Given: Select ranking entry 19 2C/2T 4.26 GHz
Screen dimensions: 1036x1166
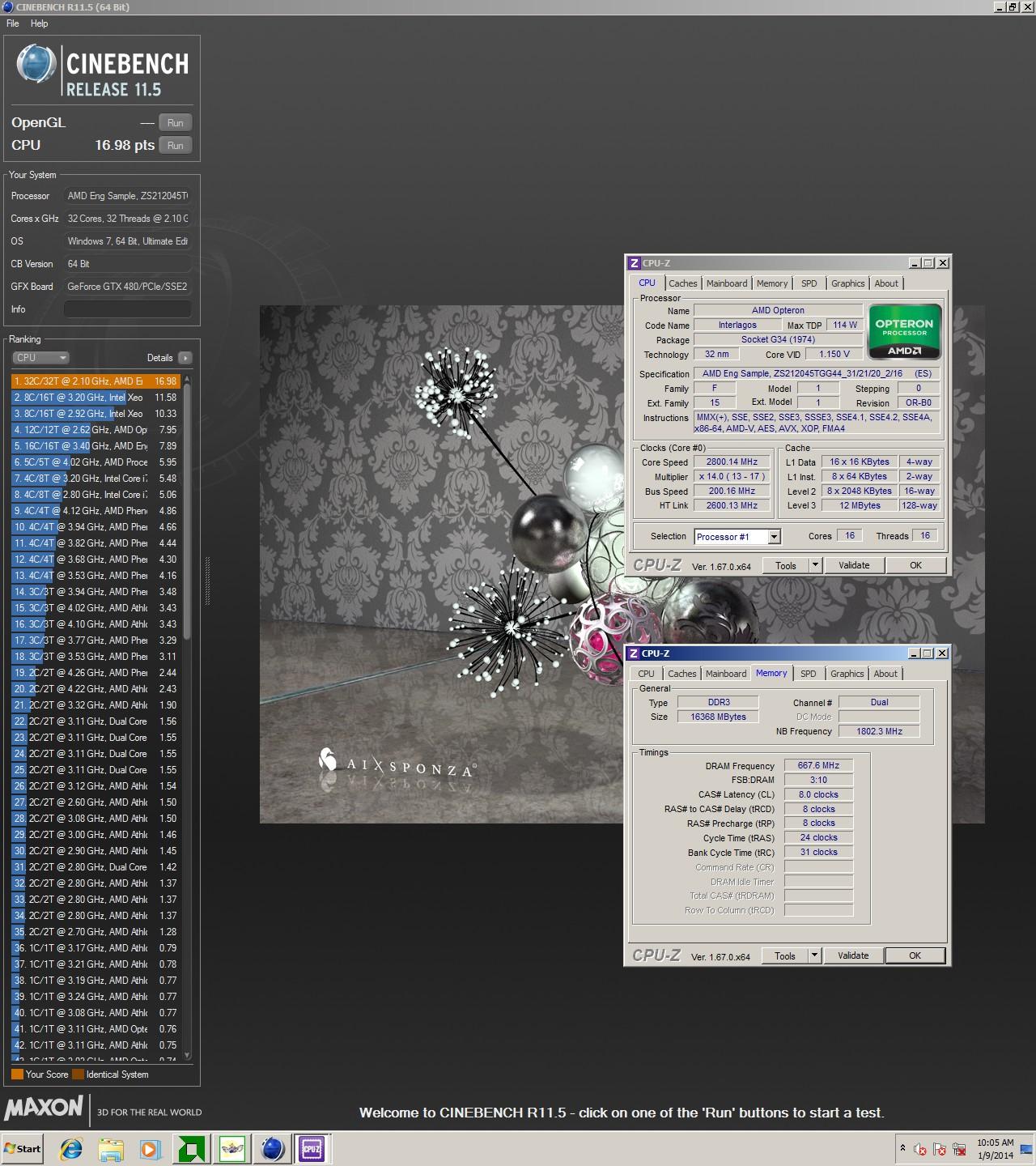Looking at the screenshot, I should (x=95, y=673).
